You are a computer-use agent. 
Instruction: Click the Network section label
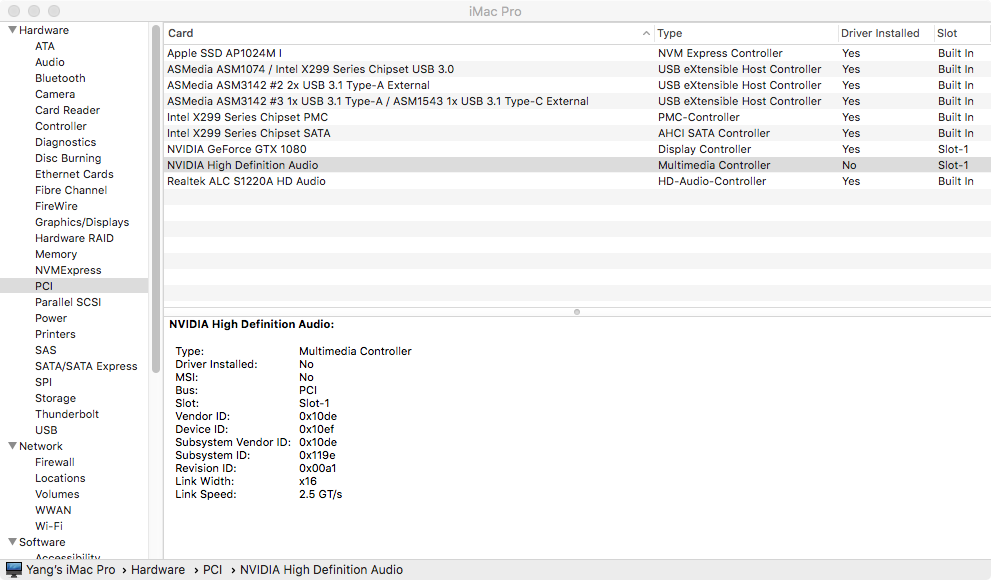point(40,445)
